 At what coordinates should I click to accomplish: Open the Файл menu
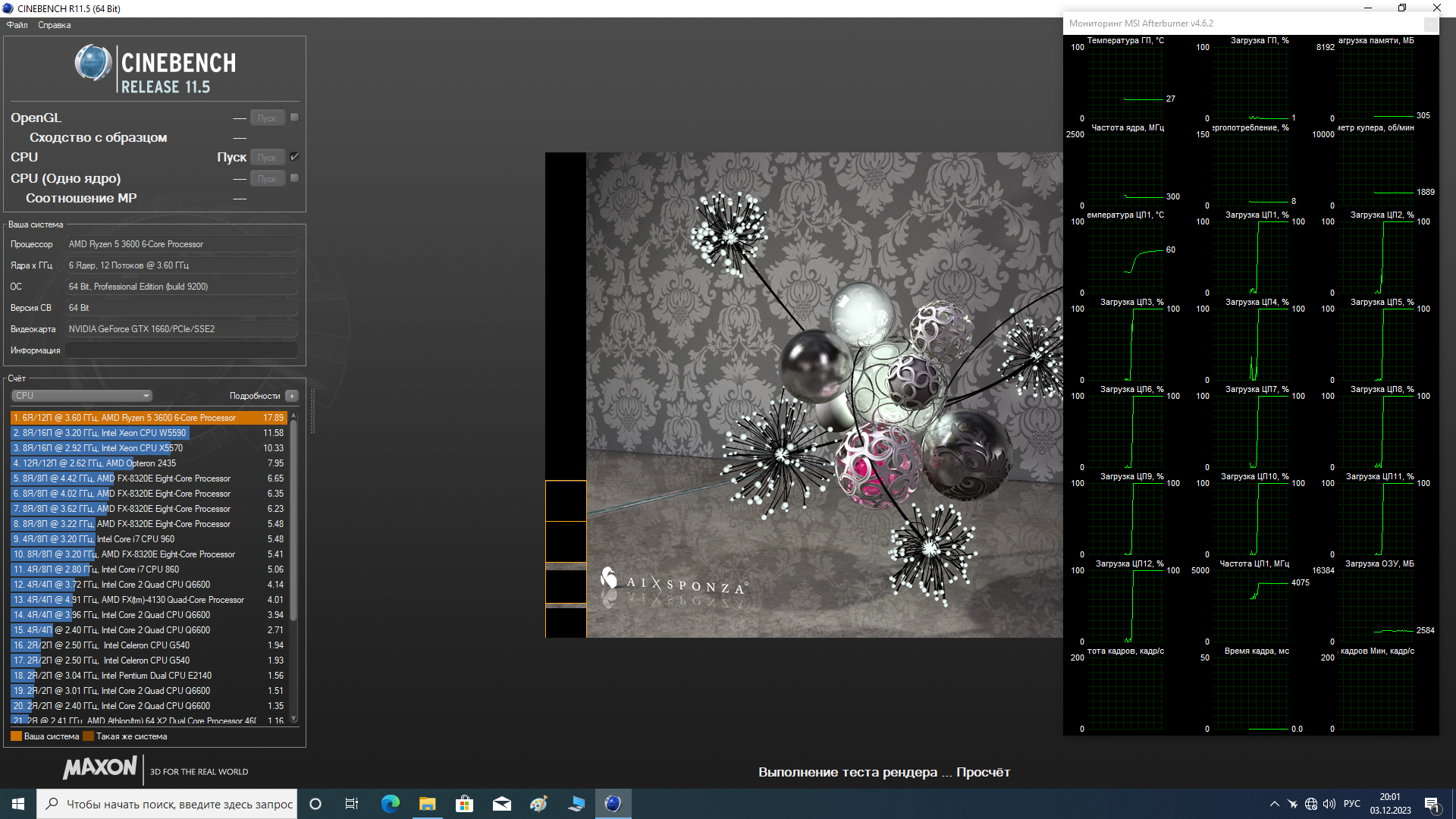[x=17, y=25]
